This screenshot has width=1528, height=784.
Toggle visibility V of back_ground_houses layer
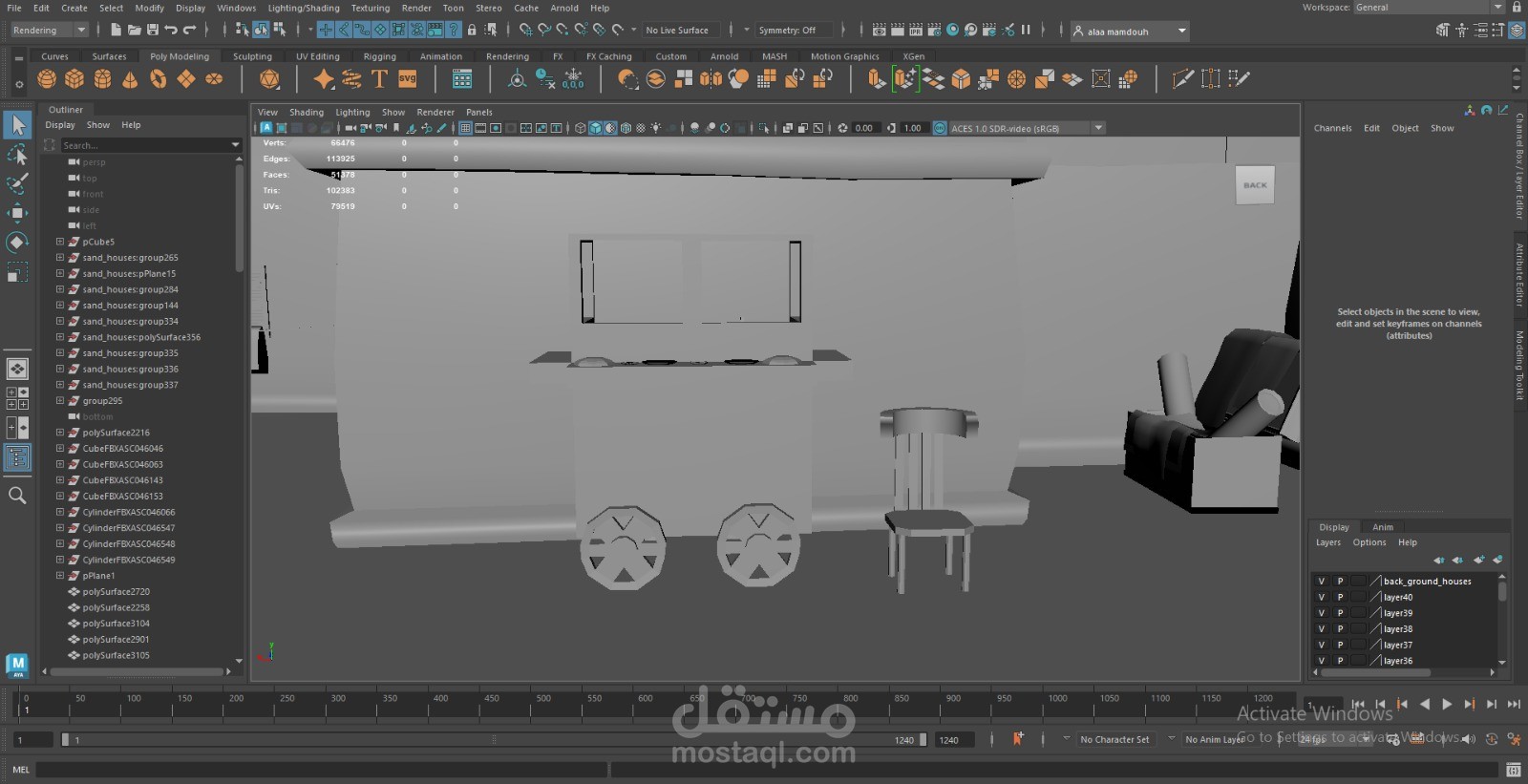pos(1322,581)
